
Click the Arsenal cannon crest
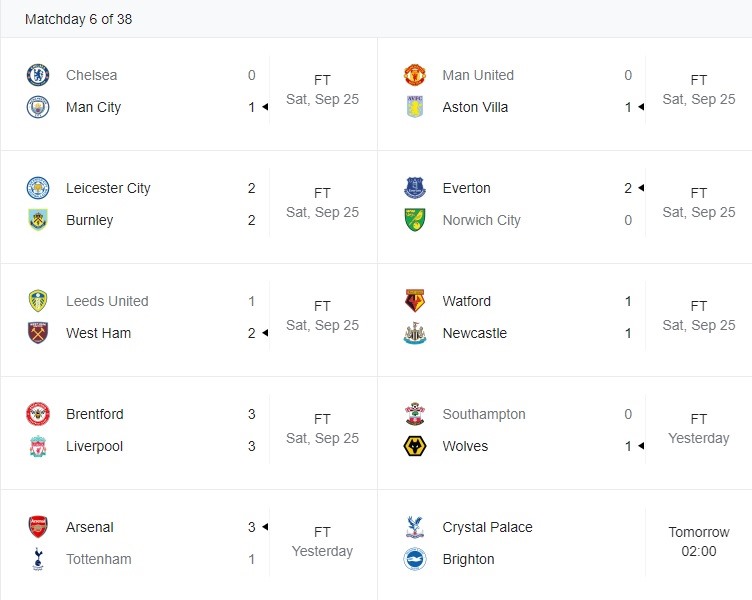pos(38,527)
